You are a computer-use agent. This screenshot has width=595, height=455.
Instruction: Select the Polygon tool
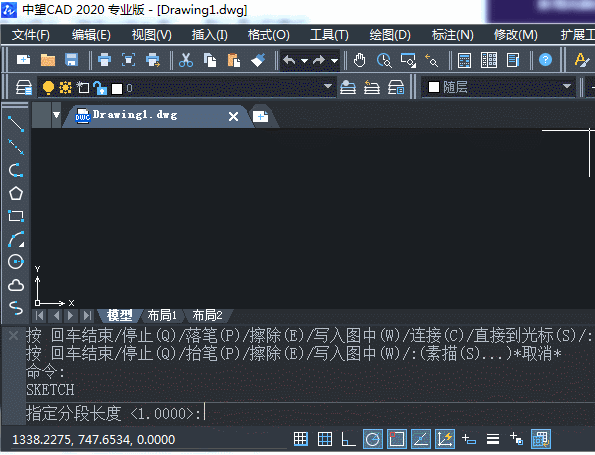tap(16, 193)
